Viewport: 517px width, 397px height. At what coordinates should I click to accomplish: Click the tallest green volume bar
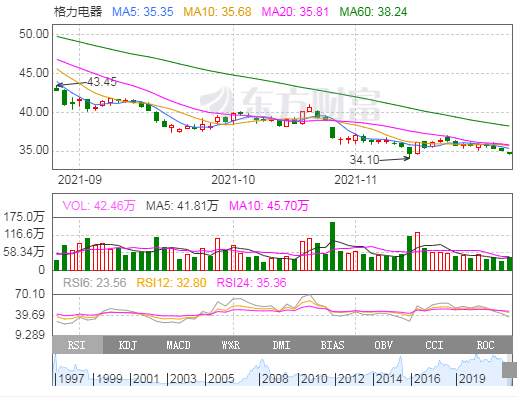click(x=332, y=246)
